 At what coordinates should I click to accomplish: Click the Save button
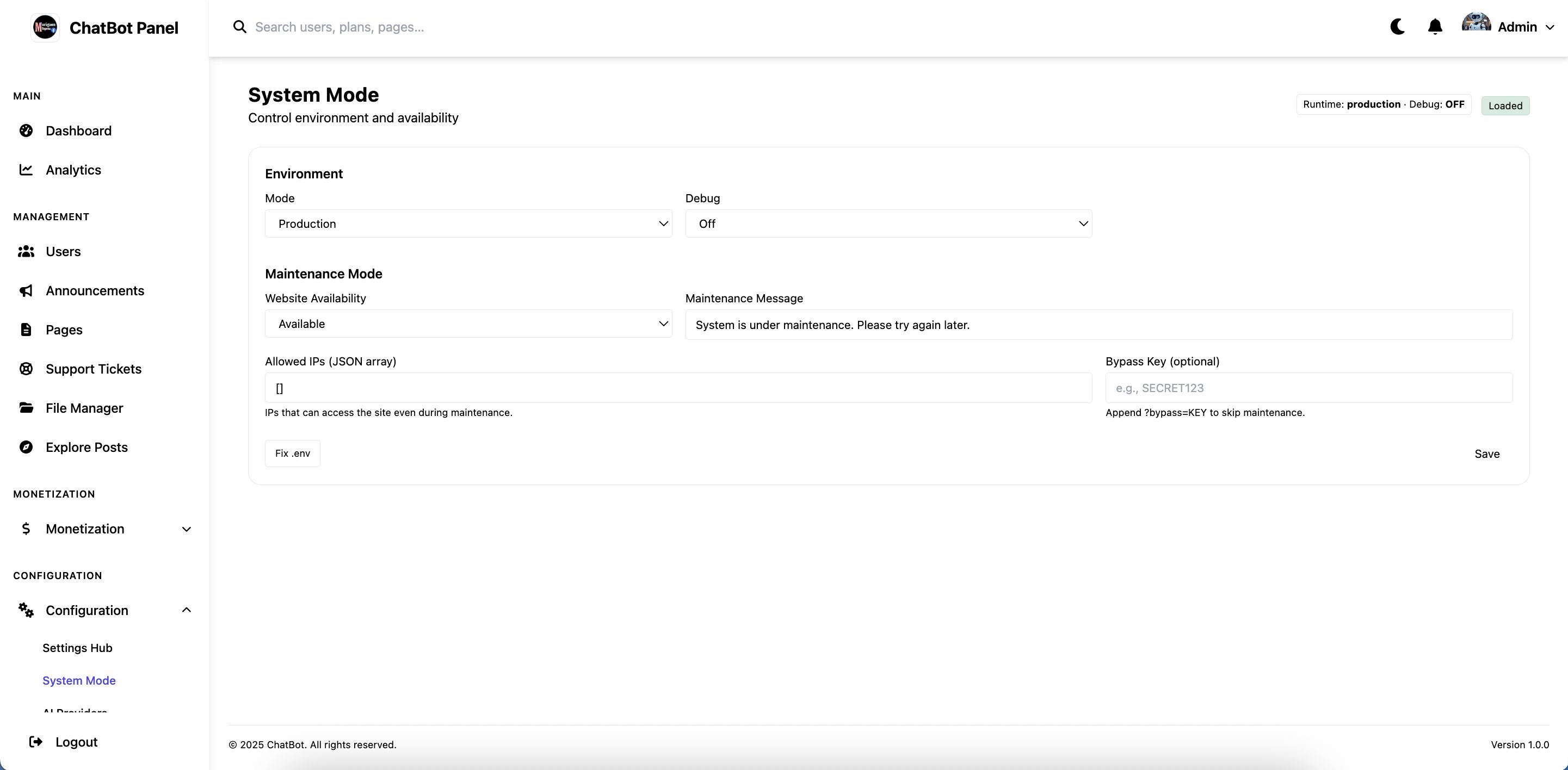[1486, 454]
